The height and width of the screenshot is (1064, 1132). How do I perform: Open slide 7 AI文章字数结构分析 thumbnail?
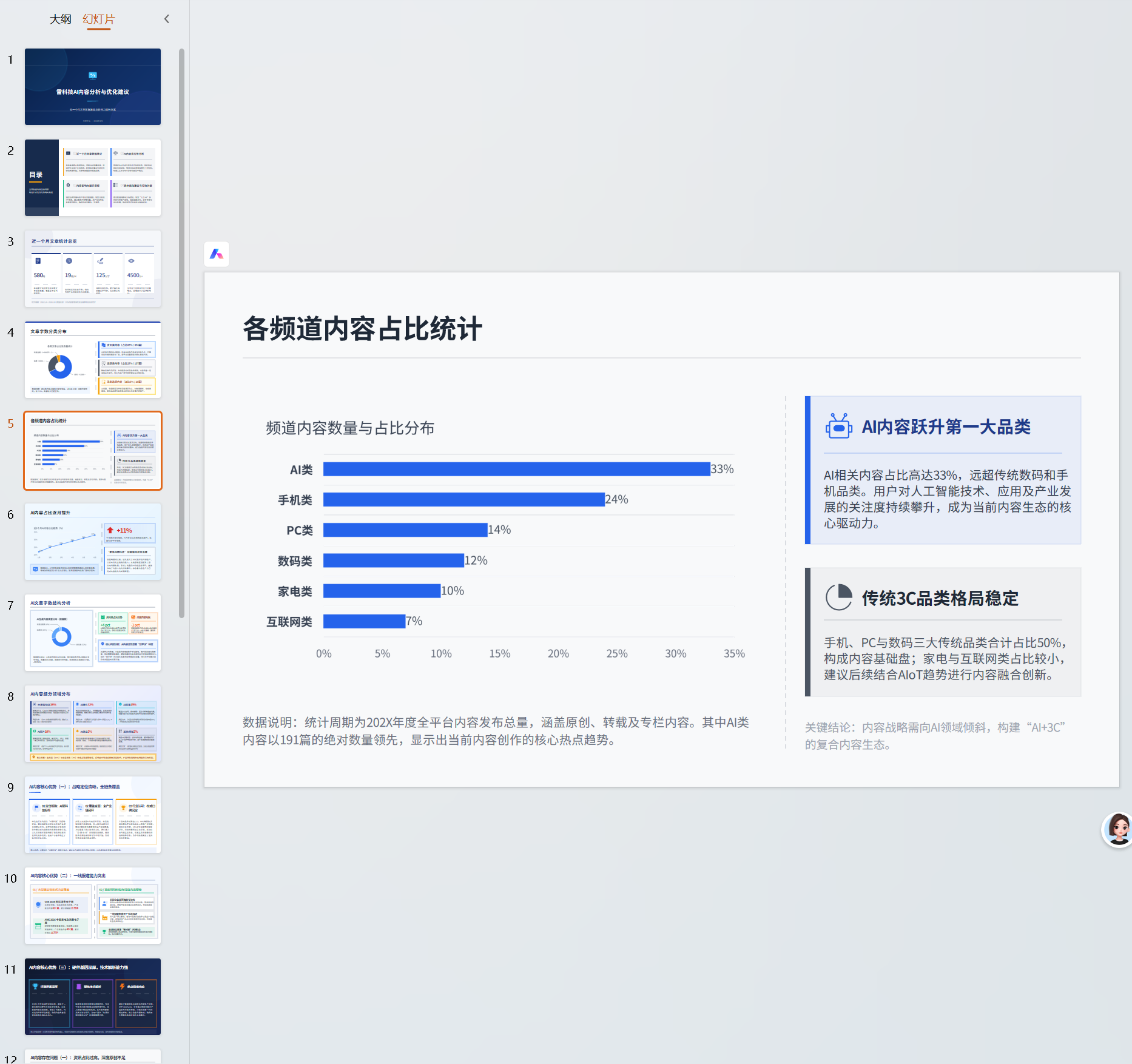[x=93, y=633]
